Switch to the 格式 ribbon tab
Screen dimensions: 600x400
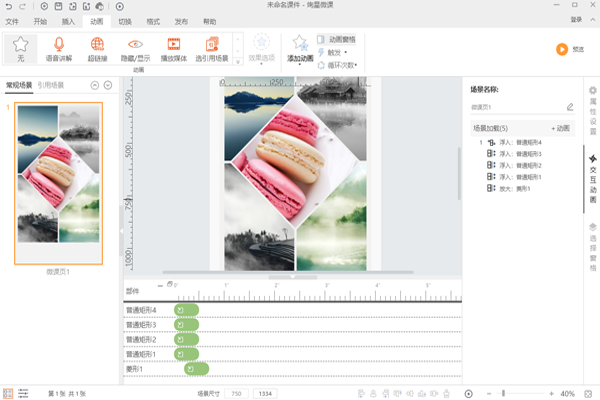click(153, 21)
